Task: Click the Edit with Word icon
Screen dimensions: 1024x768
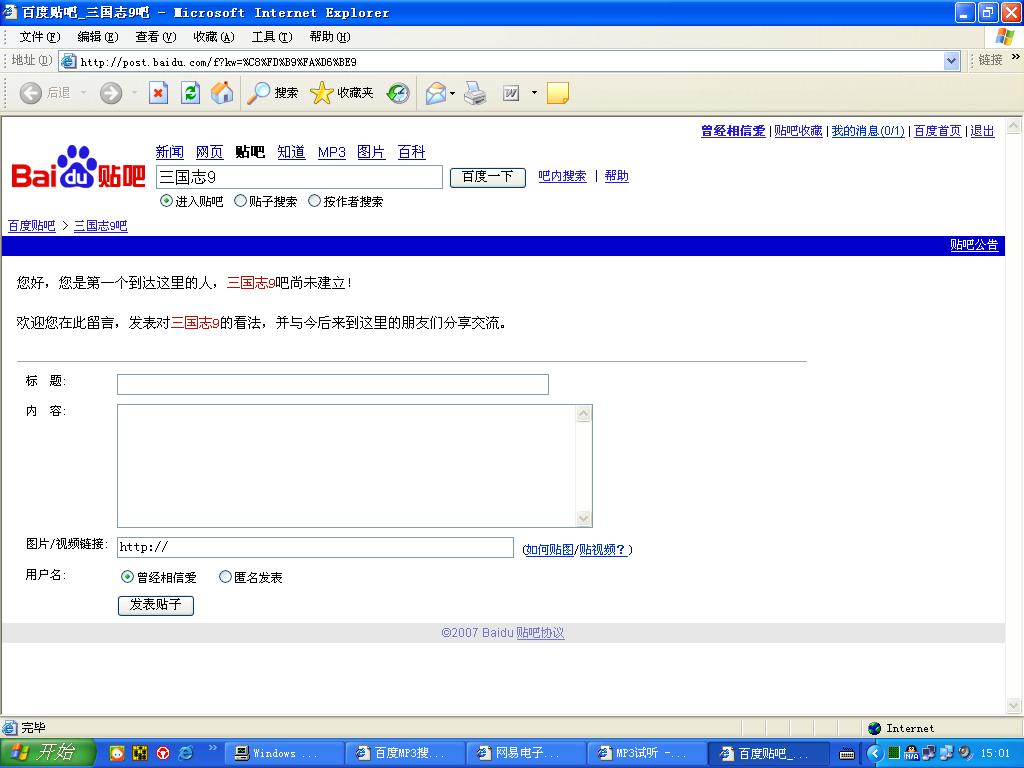Action: 511,93
